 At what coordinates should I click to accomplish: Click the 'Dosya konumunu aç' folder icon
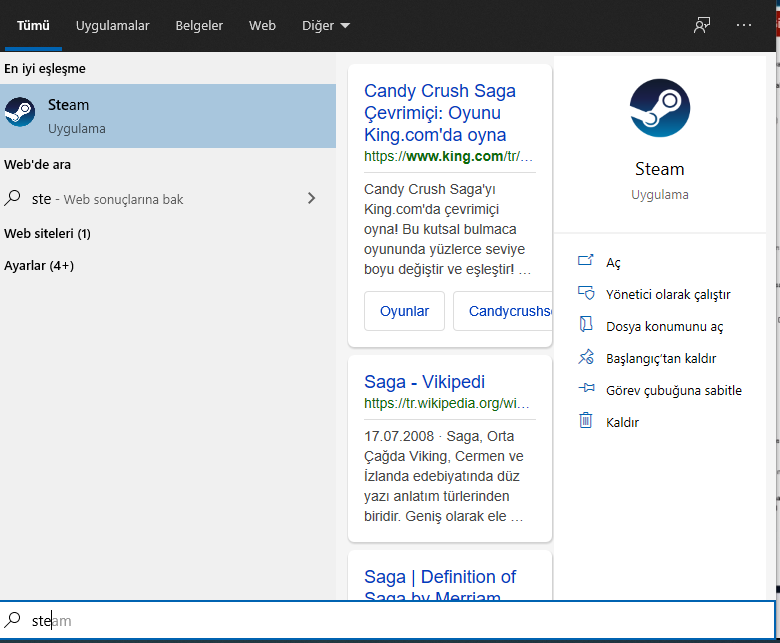(x=586, y=326)
